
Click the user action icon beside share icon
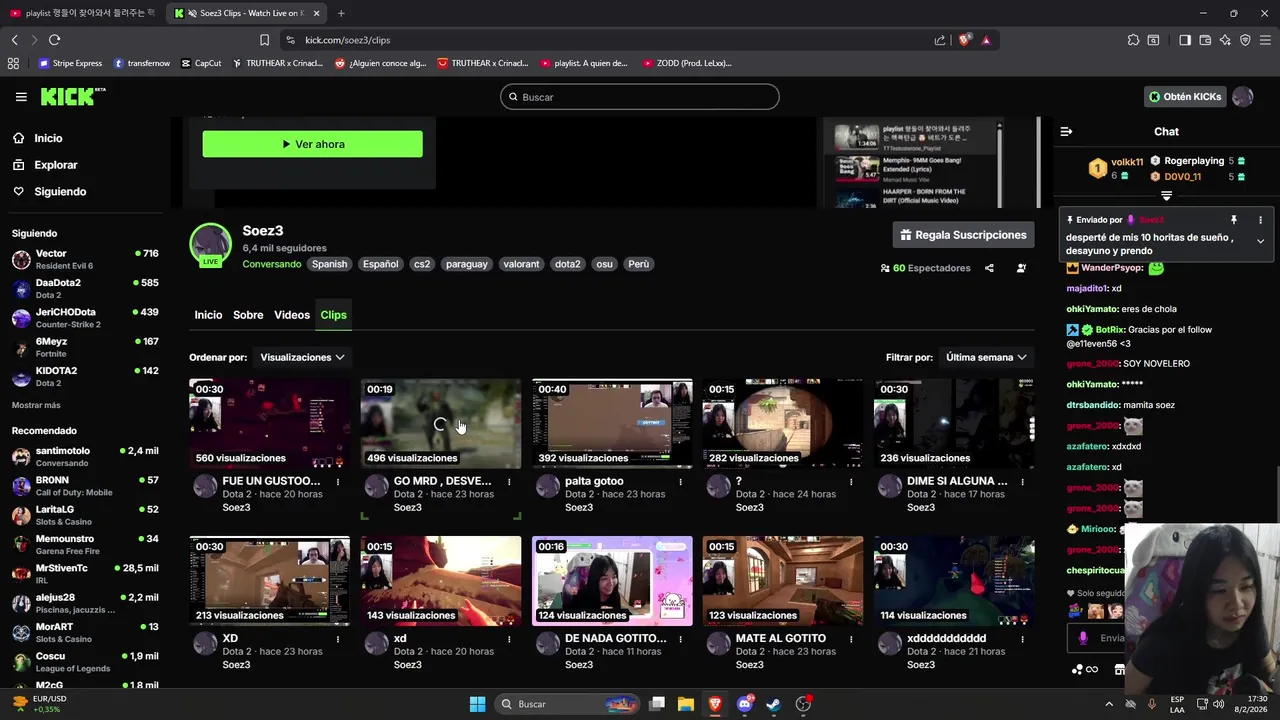(x=1021, y=268)
